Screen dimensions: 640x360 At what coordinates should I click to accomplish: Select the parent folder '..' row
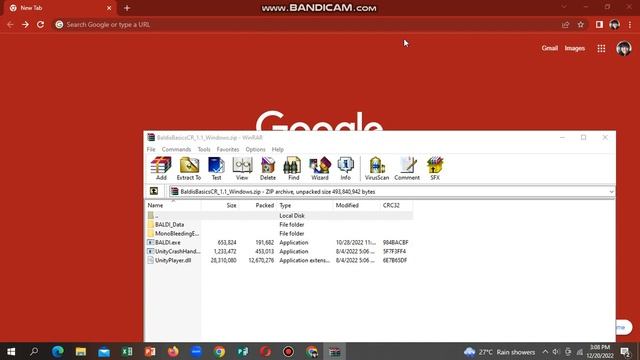(279, 216)
